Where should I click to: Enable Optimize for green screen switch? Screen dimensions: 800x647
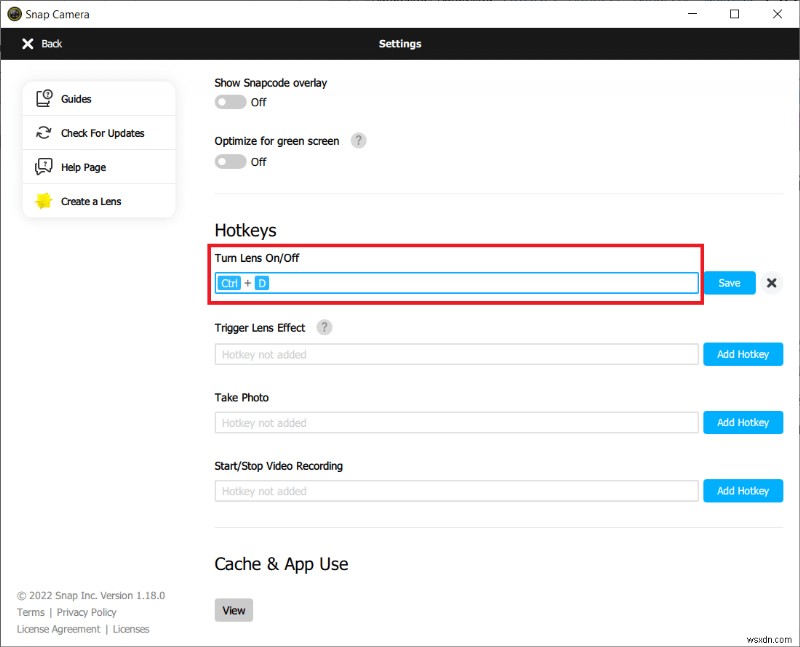231,162
